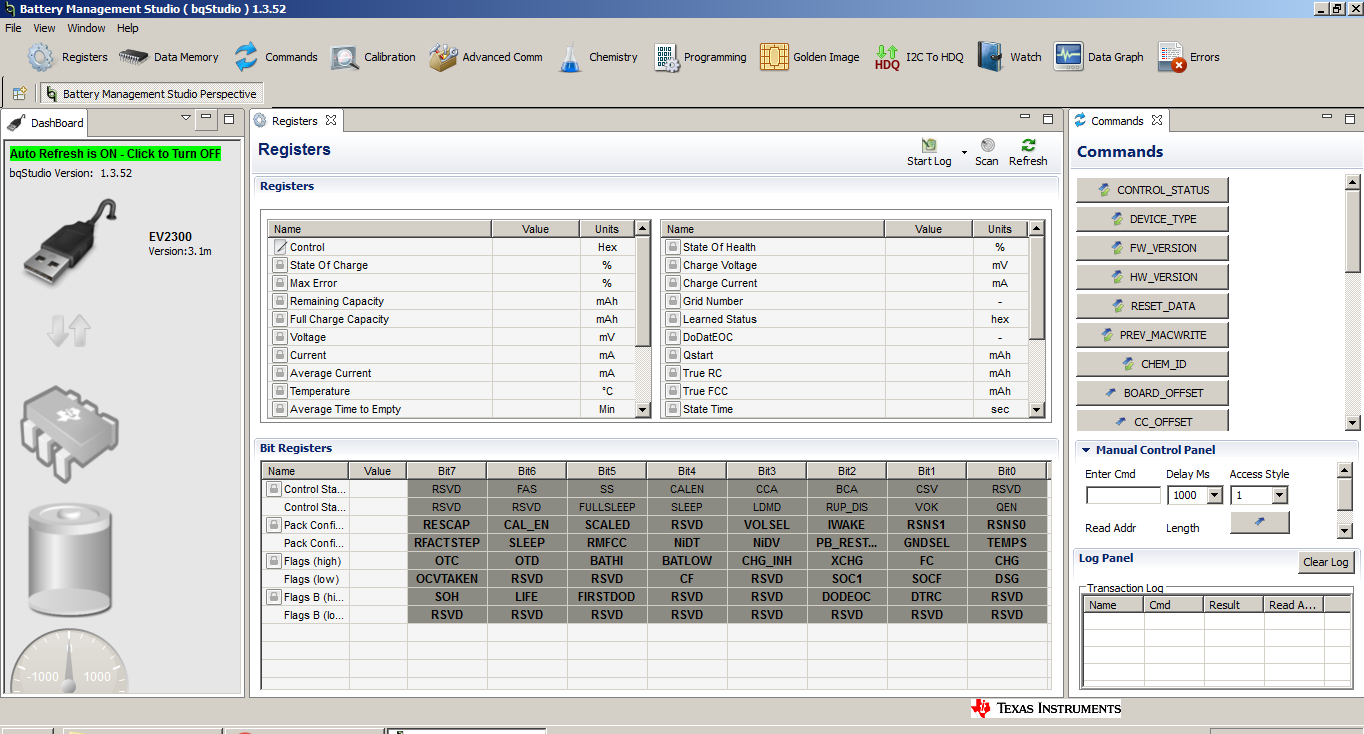Click the Start Log icon

[x=929, y=146]
